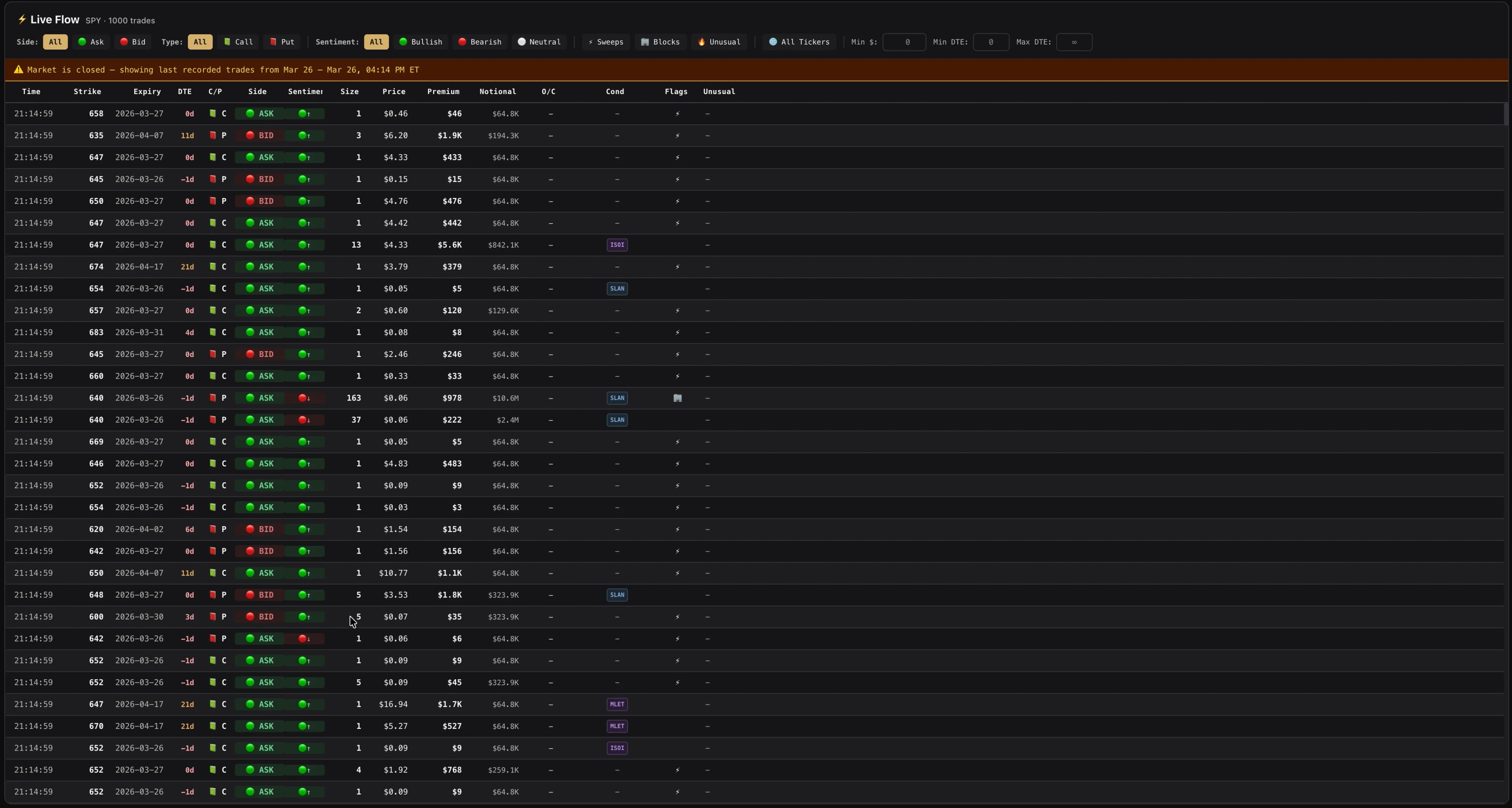Click the vertical scrollbar thumb
Screen dimensions: 1512x808
click(x=1506, y=115)
